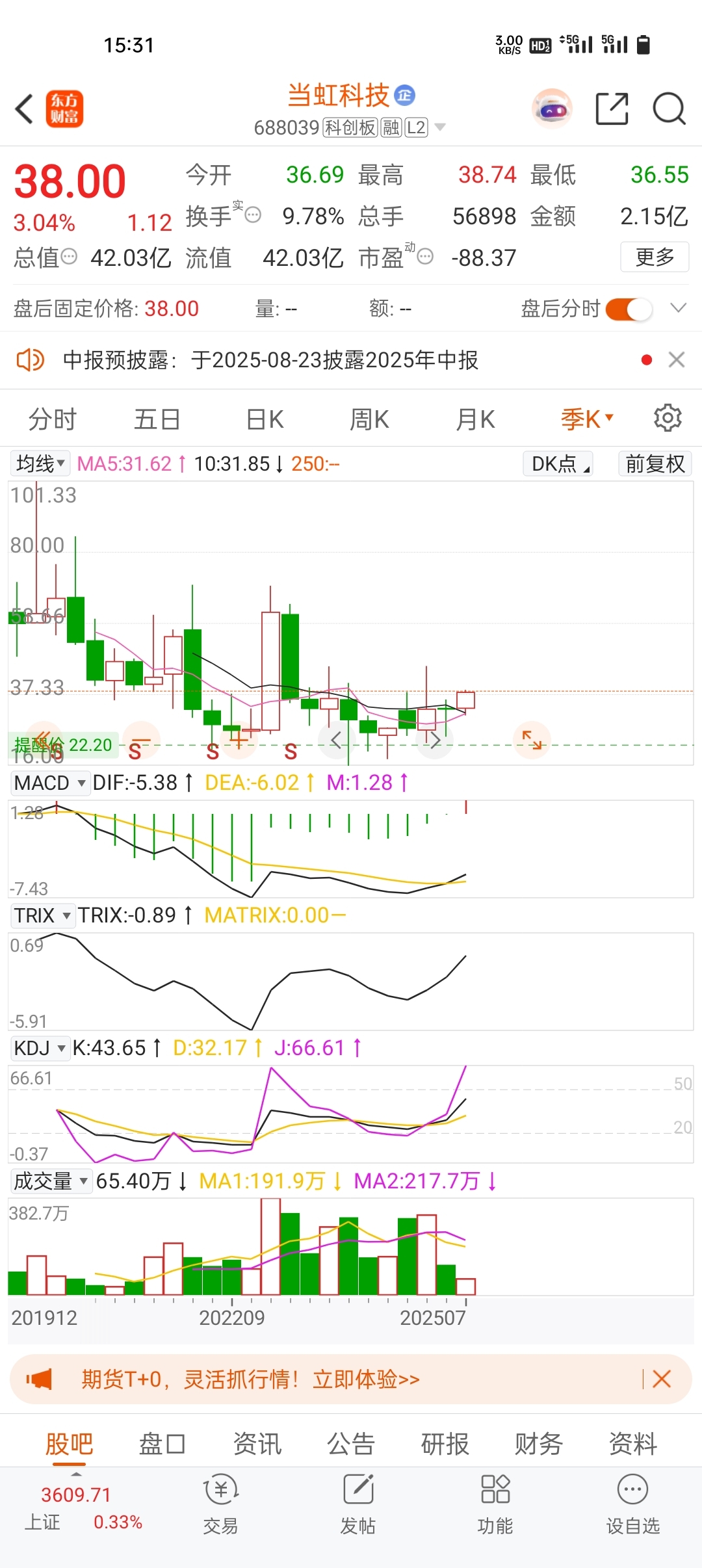Tap the HD2 status bar indicator

(x=540, y=46)
